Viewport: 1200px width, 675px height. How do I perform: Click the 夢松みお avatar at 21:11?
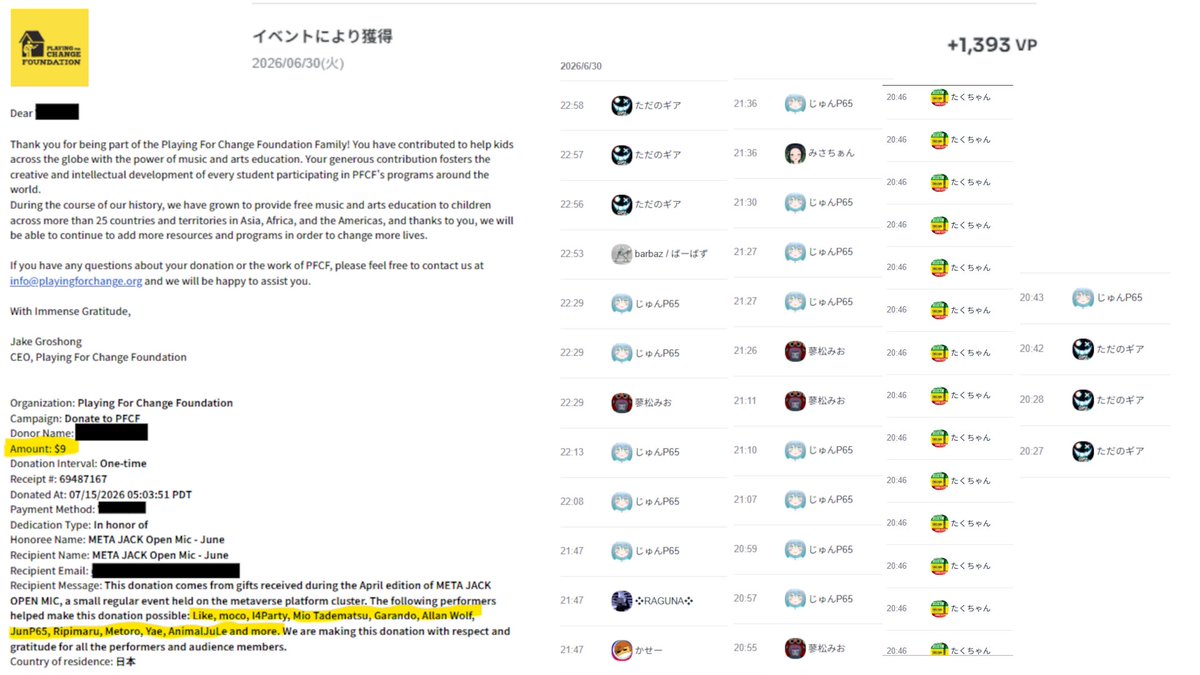[x=795, y=400]
